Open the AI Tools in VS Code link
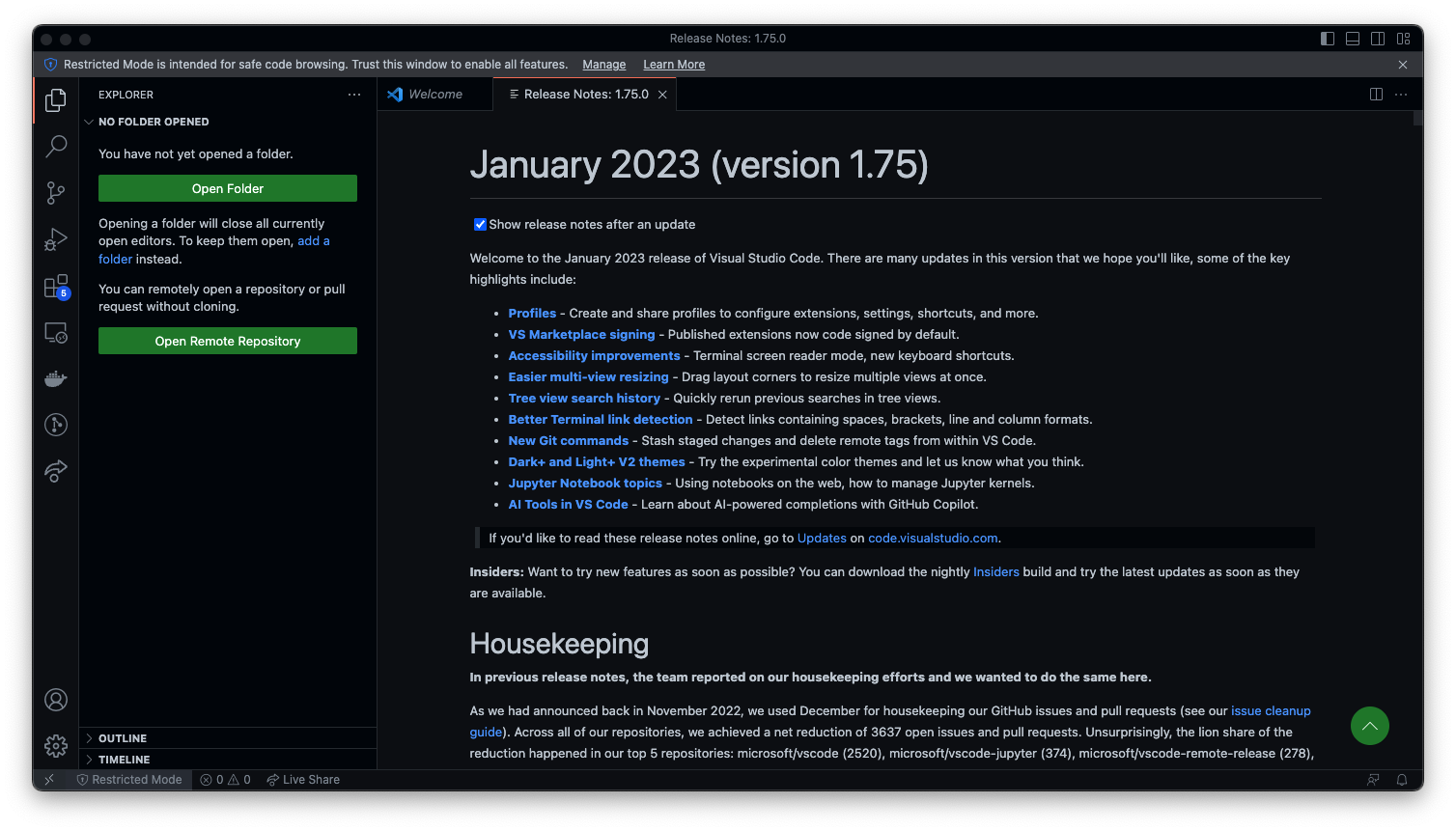 click(x=568, y=505)
